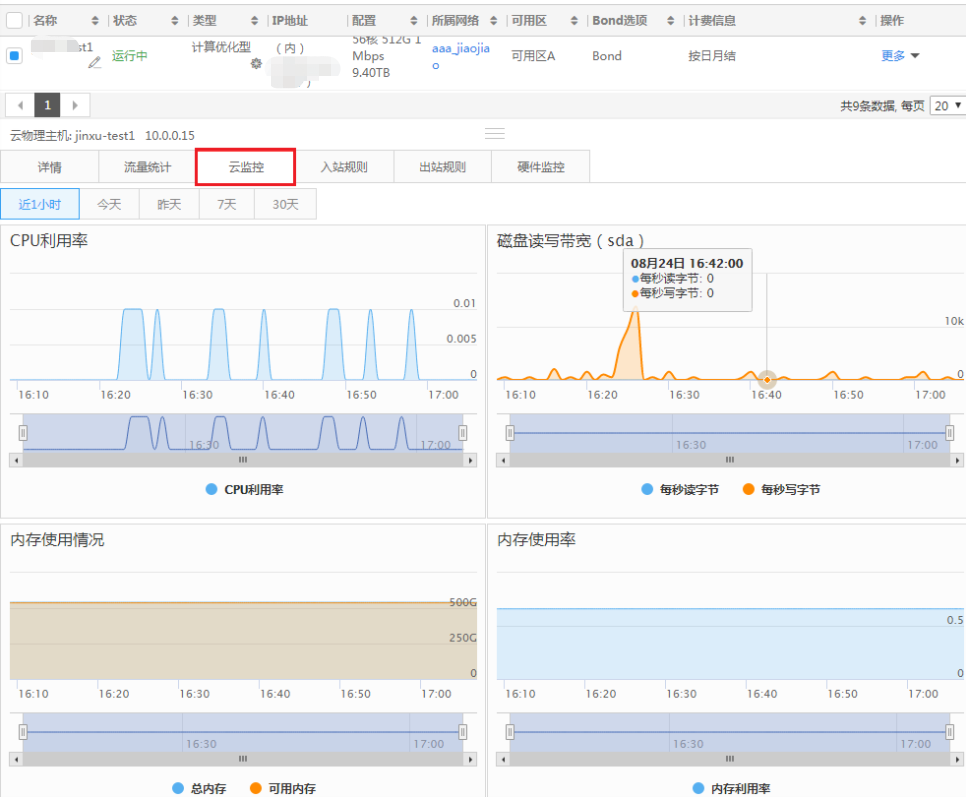
Task: Click the horizontal scrollbar under the disk bandwidth chart
Action: pyautogui.click(x=729, y=460)
